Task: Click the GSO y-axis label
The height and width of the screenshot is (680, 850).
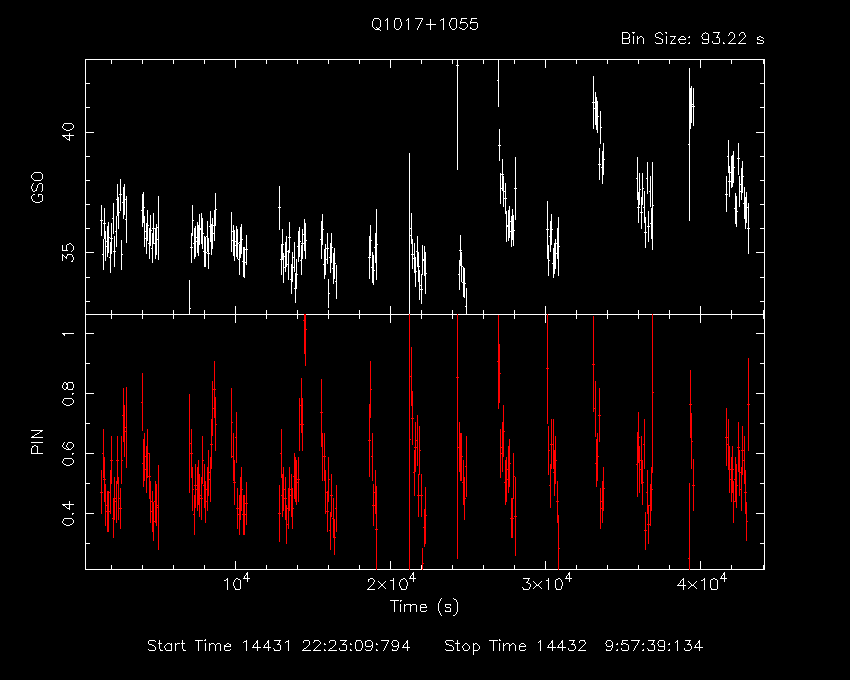Action: (37, 188)
